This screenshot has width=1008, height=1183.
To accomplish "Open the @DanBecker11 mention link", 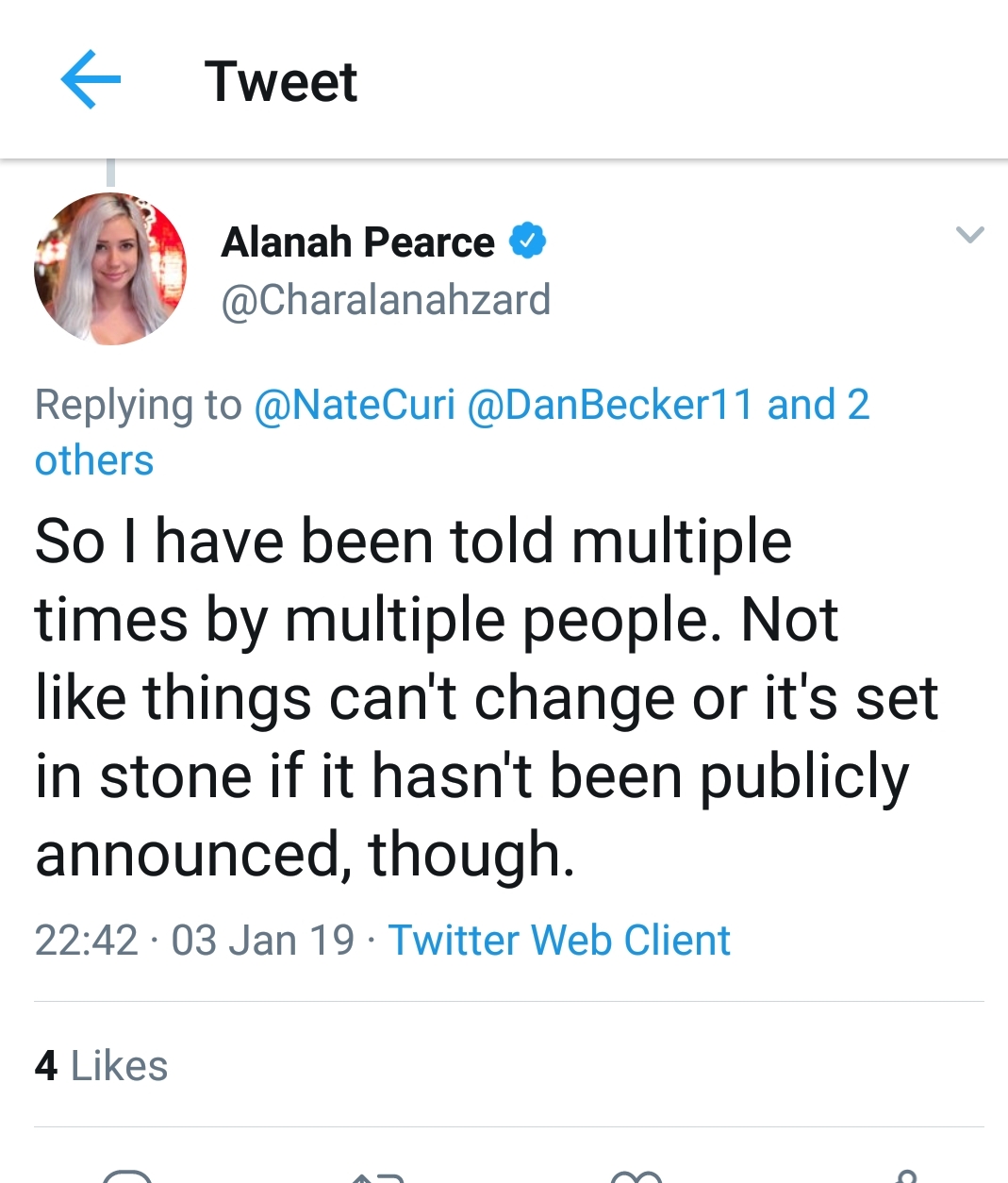I will [610, 405].
